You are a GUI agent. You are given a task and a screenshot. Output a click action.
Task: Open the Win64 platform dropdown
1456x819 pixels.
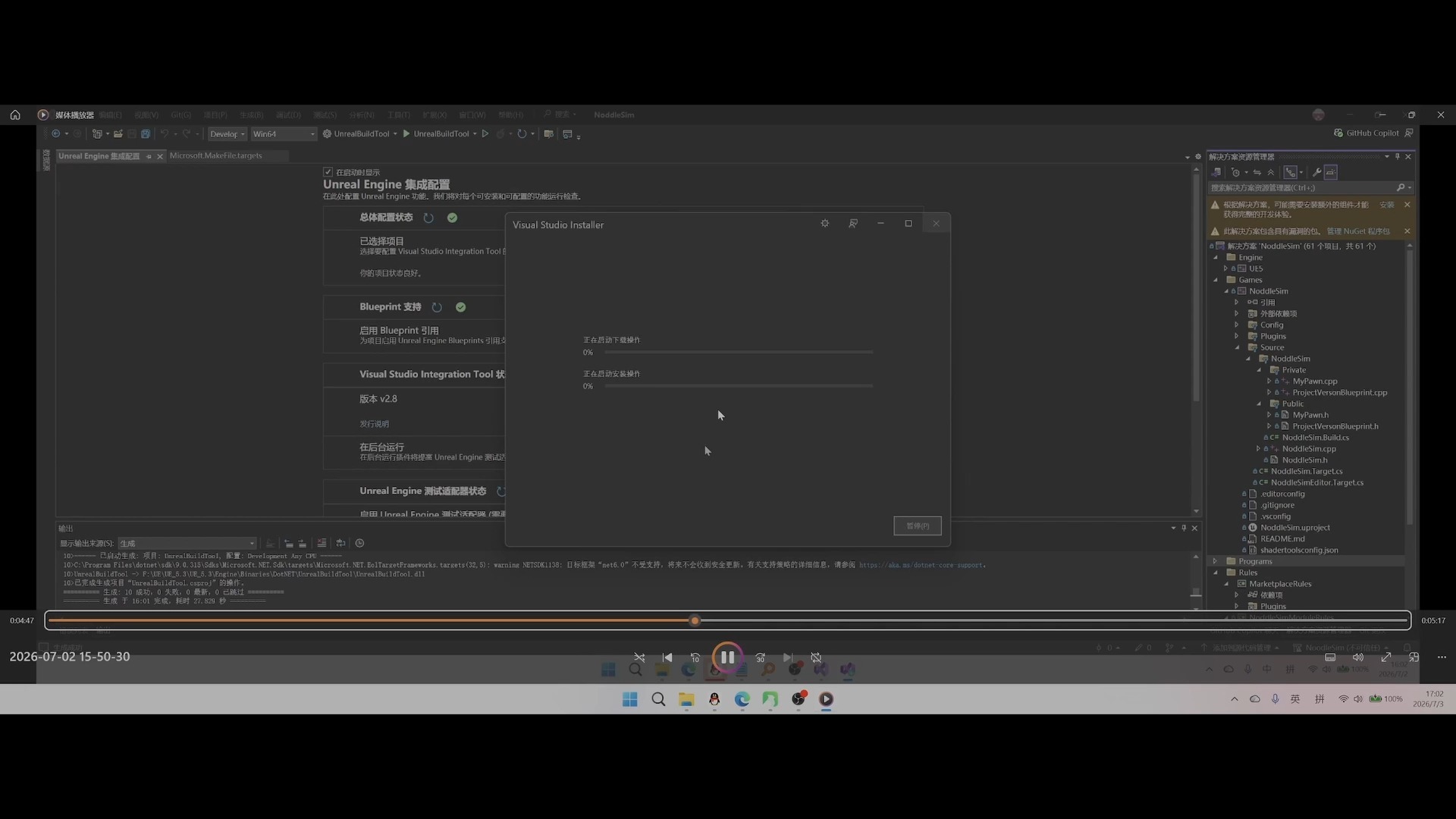pos(284,134)
